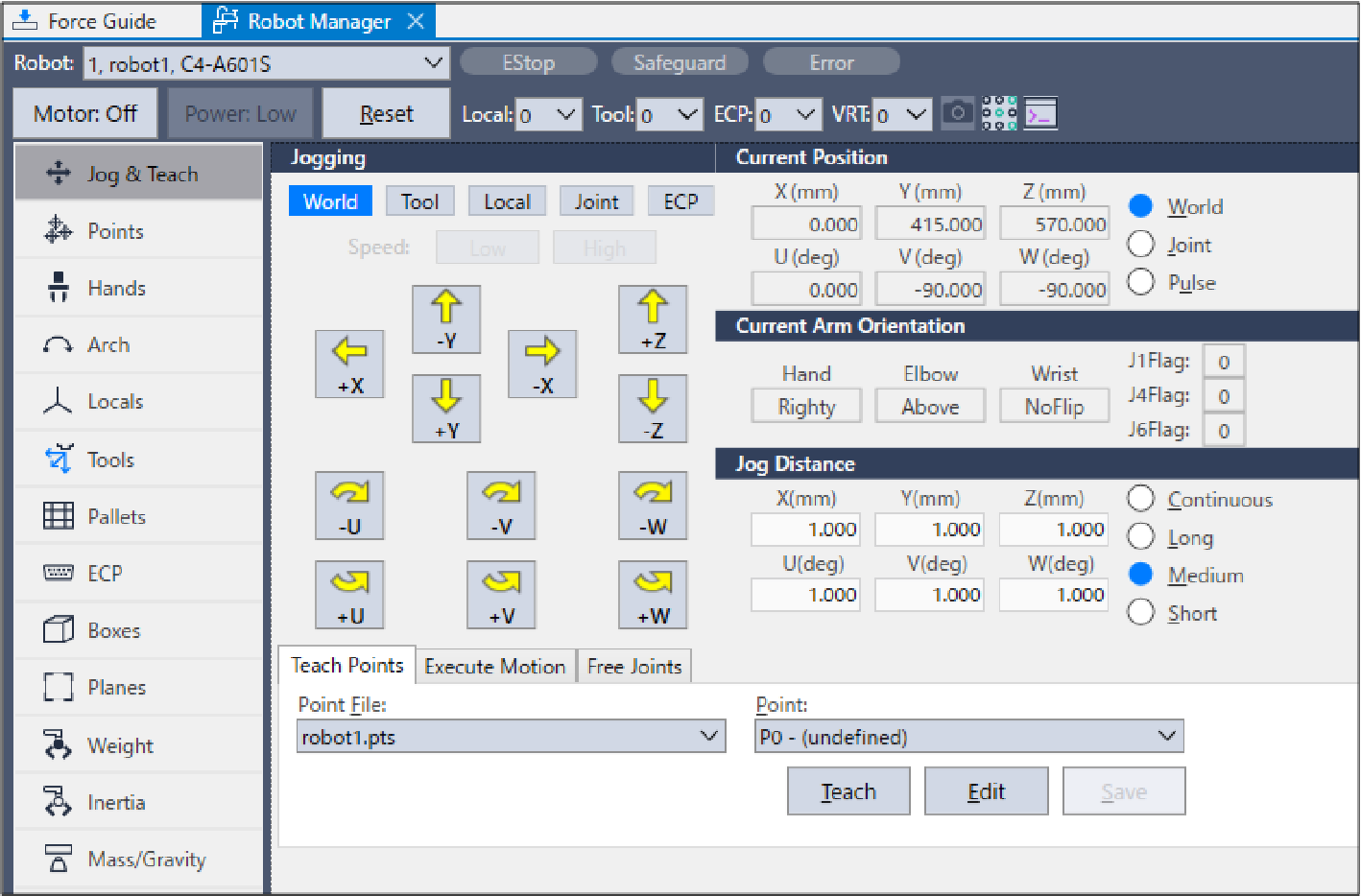Image resolution: width=1361 pixels, height=896 pixels.
Task: Open the I/O monitor grid icon
Action: pos(999,113)
